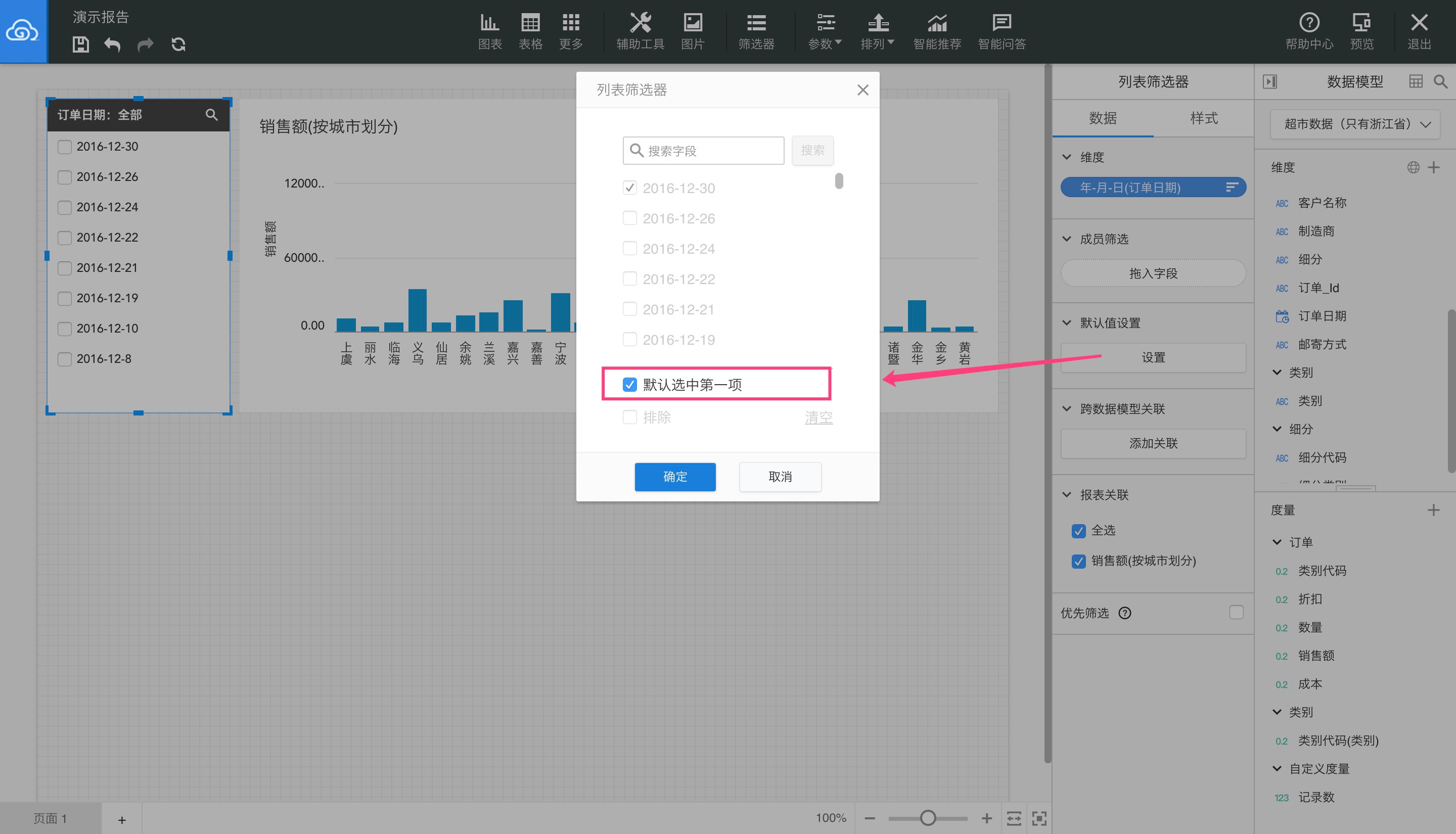Click the refresh icon in header
Screen dimensions: 1456x834
coord(178,44)
